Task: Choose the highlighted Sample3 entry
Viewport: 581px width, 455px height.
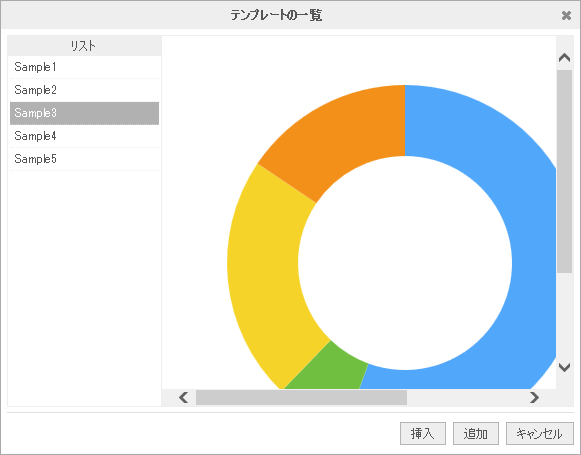Action: 84,113
